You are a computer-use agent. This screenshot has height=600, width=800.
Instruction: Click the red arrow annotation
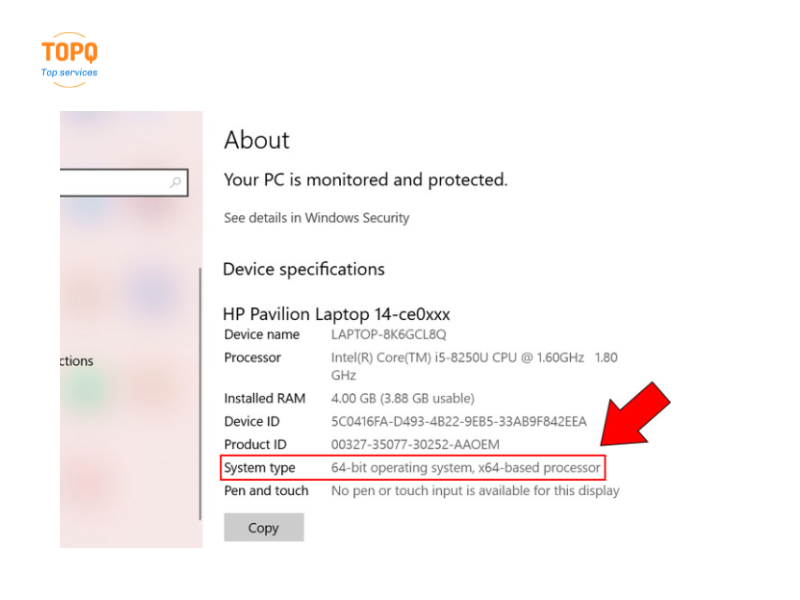point(634,414)
